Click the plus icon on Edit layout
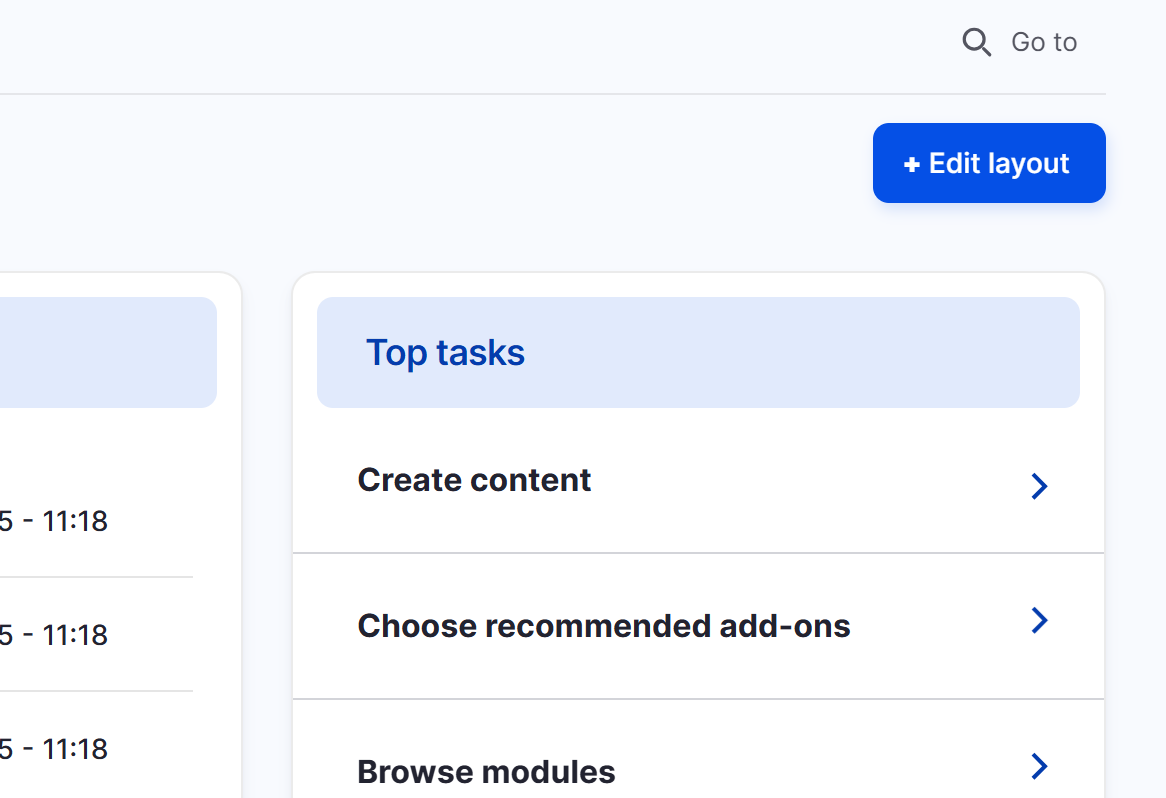This screenshot has height=798, width=1166. pyautogui.click(x=911, y=165)
